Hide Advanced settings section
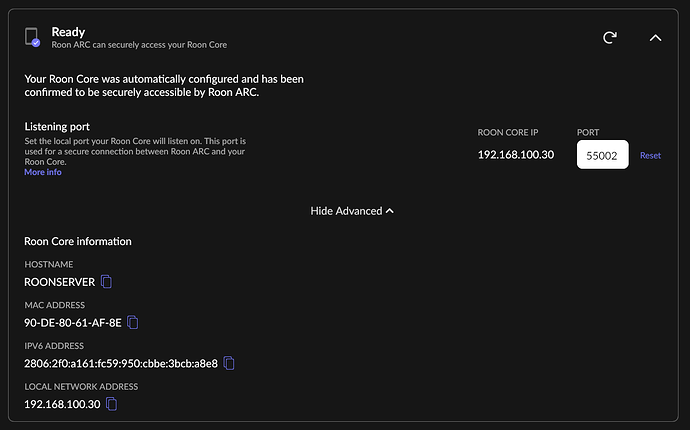The width and height of the screenshot is (690, 430). pyautogui.click(x=352, y=211)
